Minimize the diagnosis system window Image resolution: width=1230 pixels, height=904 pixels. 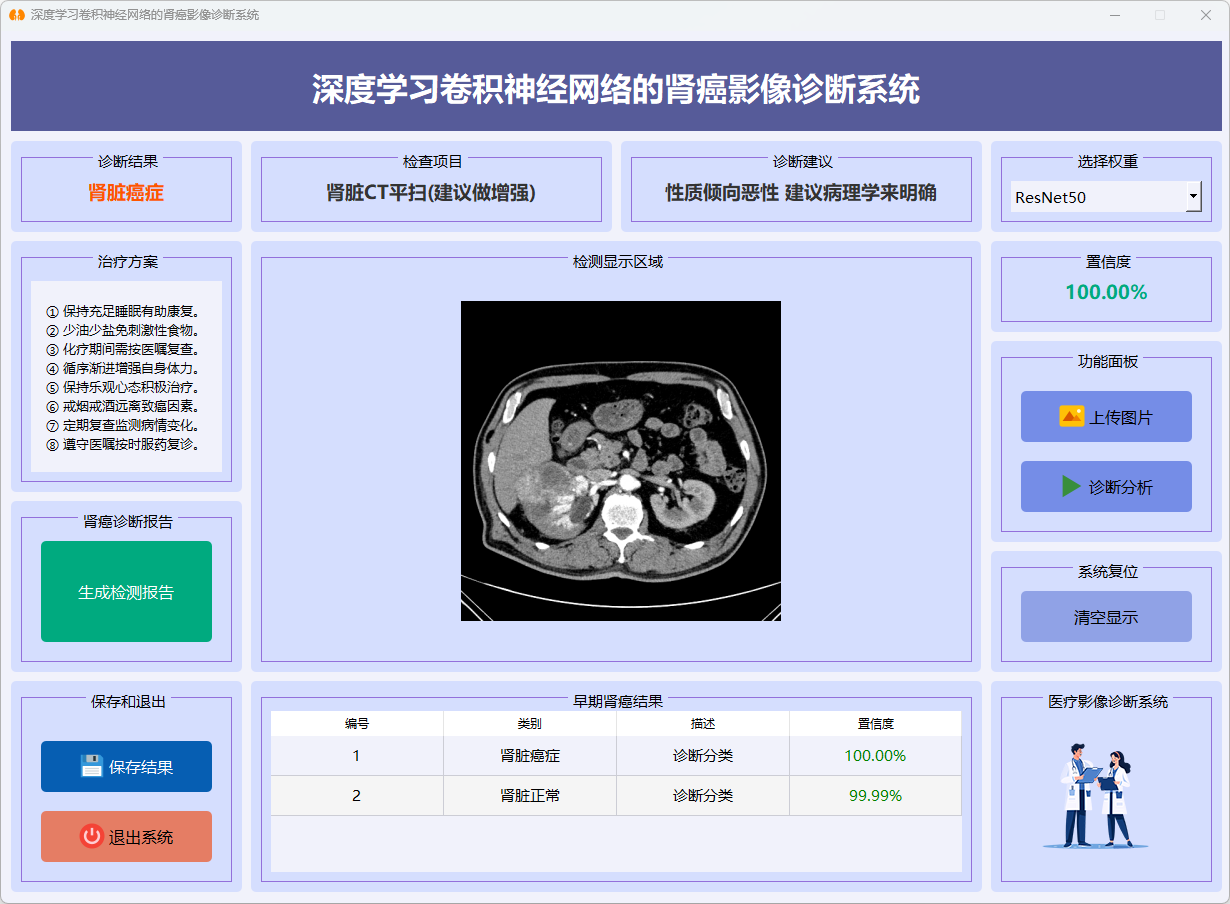click(x=1115, y=15)
